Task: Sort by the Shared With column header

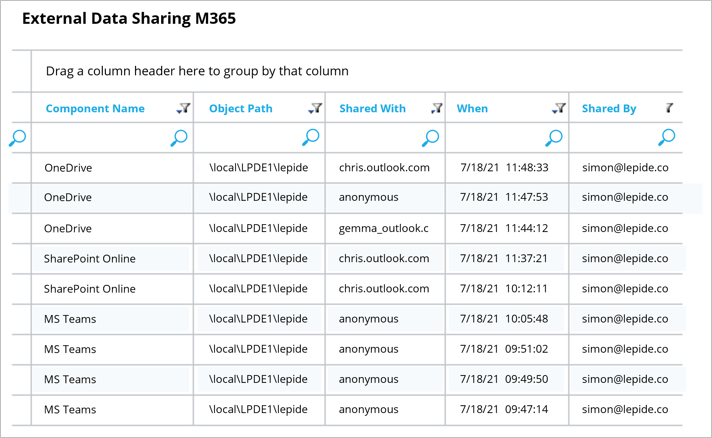Action: 372,108
